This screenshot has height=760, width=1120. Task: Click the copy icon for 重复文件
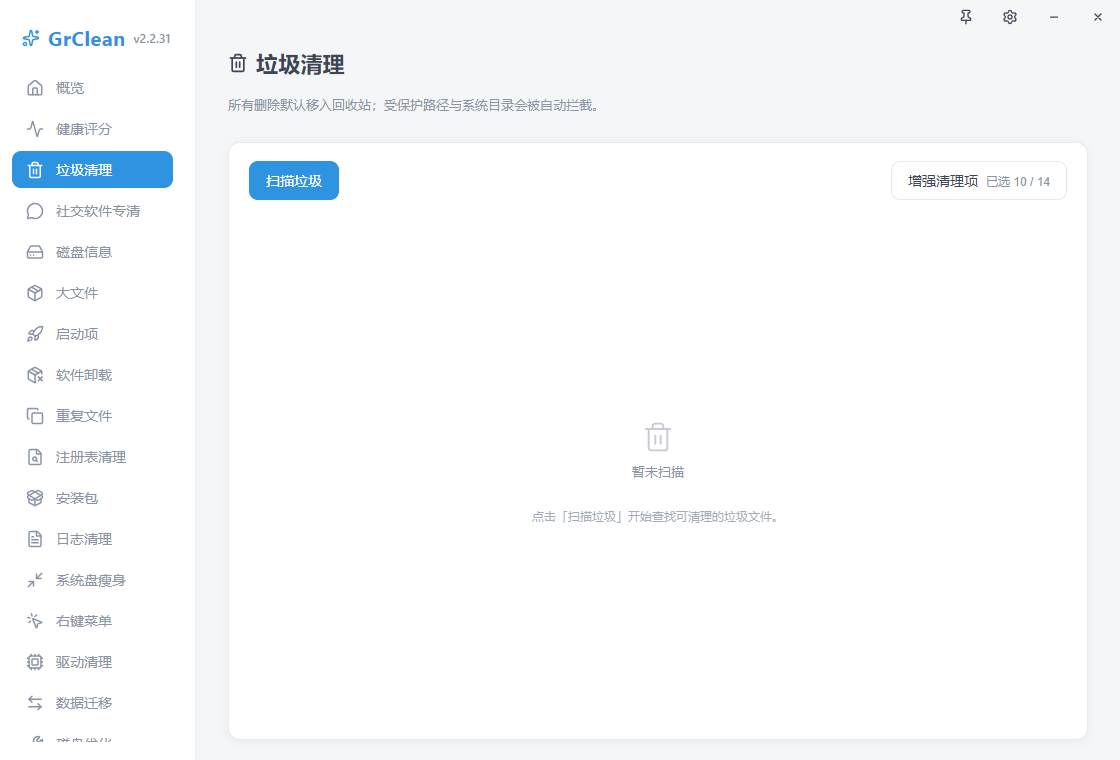[35, 416]
